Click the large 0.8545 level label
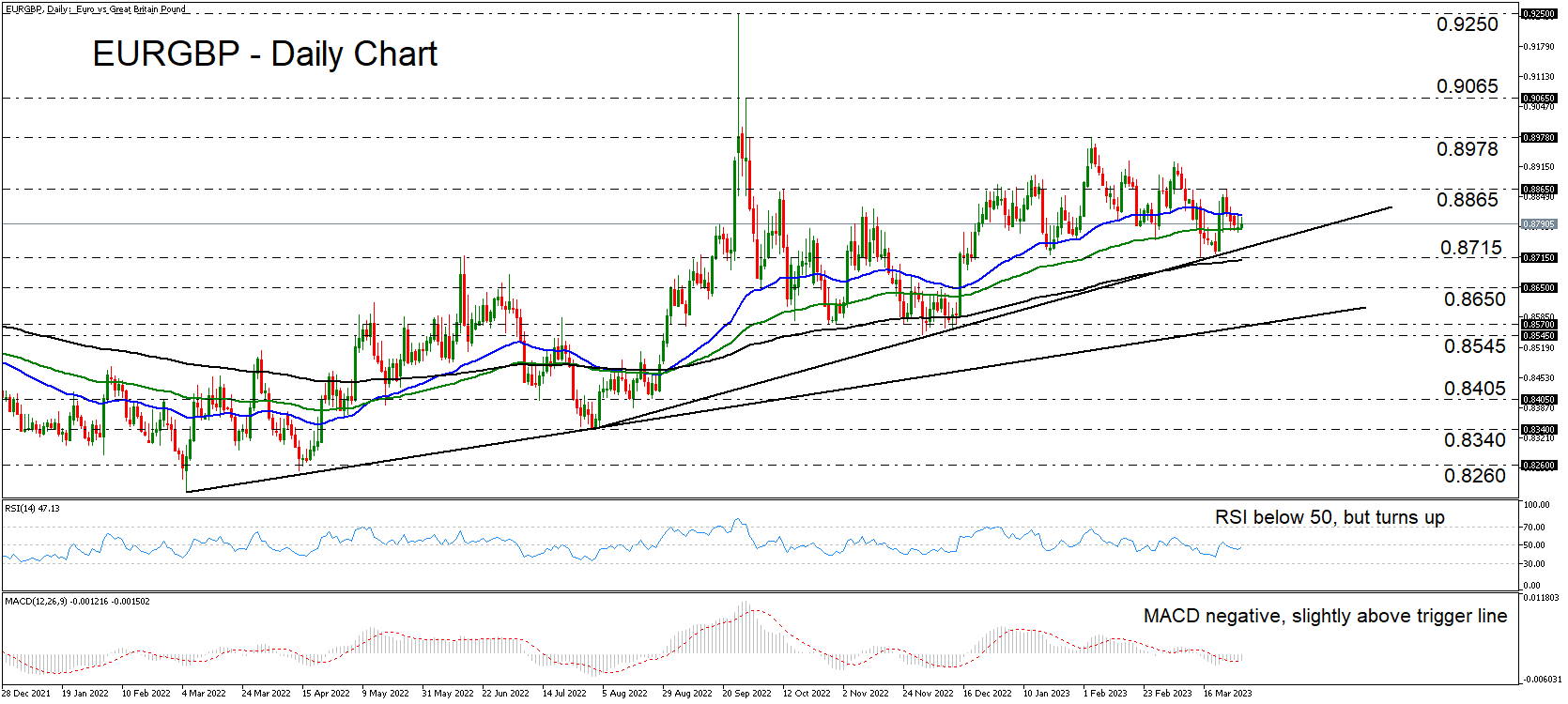The width and height of the screenshot is (1568, 704). click(x=1475, y=345)
